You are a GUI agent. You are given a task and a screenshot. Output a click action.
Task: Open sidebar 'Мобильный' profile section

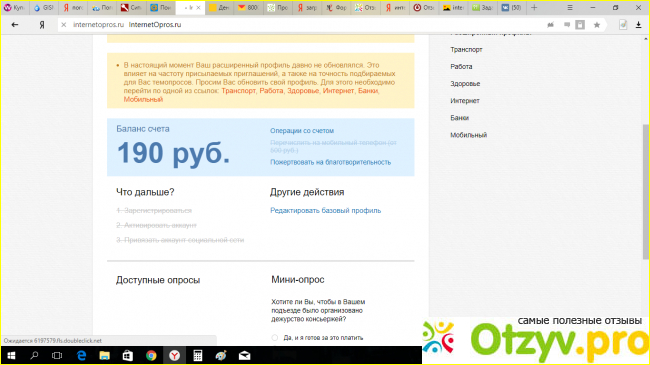[x=468, y=135]
